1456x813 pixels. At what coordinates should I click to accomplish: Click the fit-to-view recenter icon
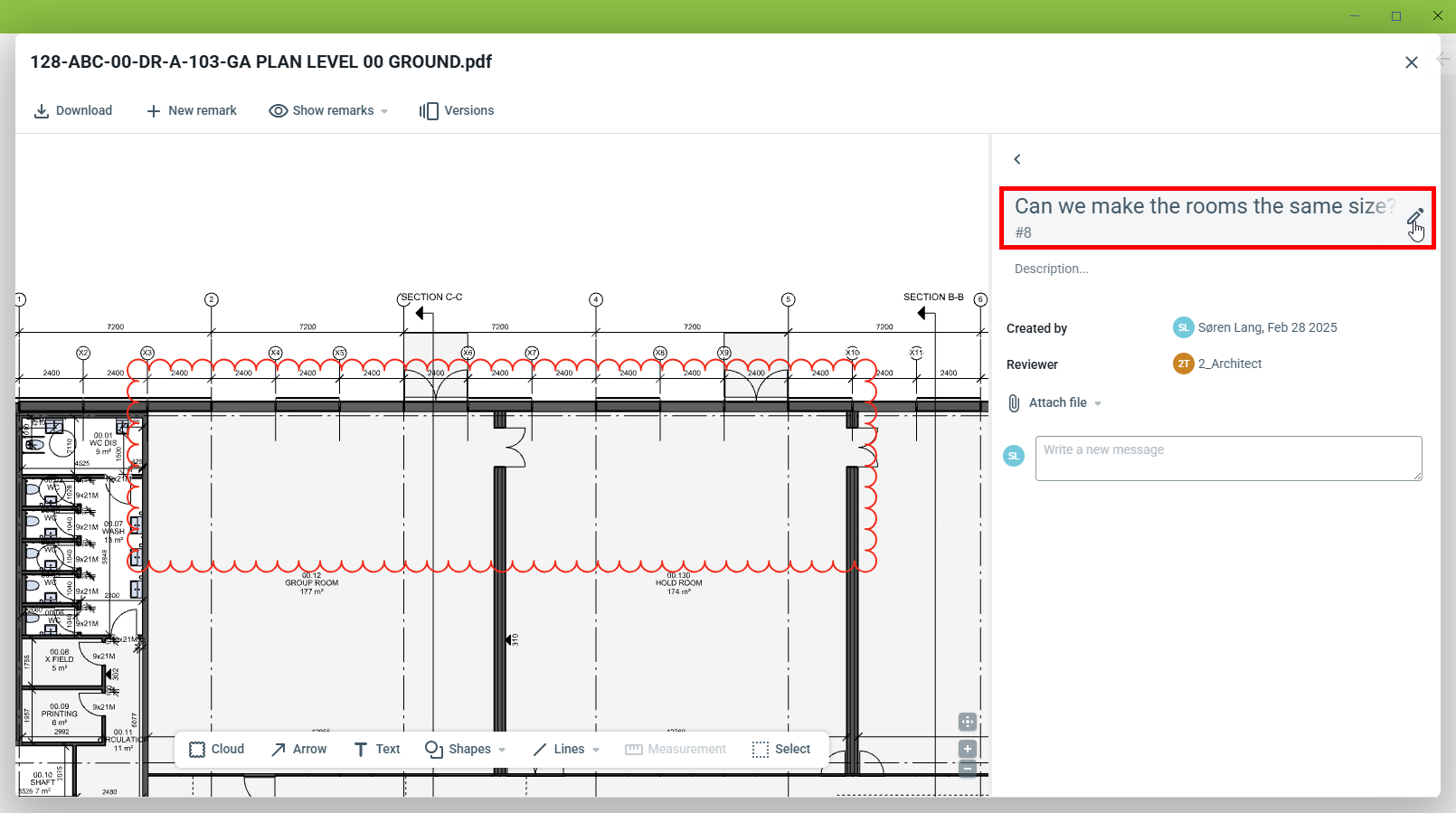point(968,722)
